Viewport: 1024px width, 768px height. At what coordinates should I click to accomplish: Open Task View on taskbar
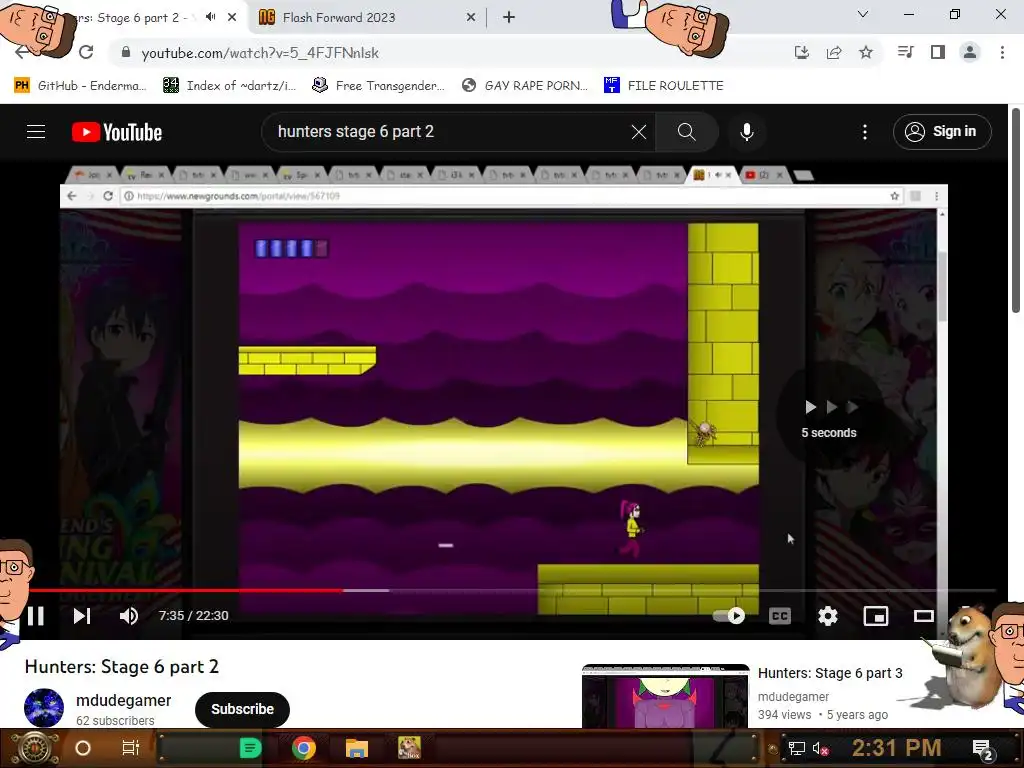coord(131,748)
